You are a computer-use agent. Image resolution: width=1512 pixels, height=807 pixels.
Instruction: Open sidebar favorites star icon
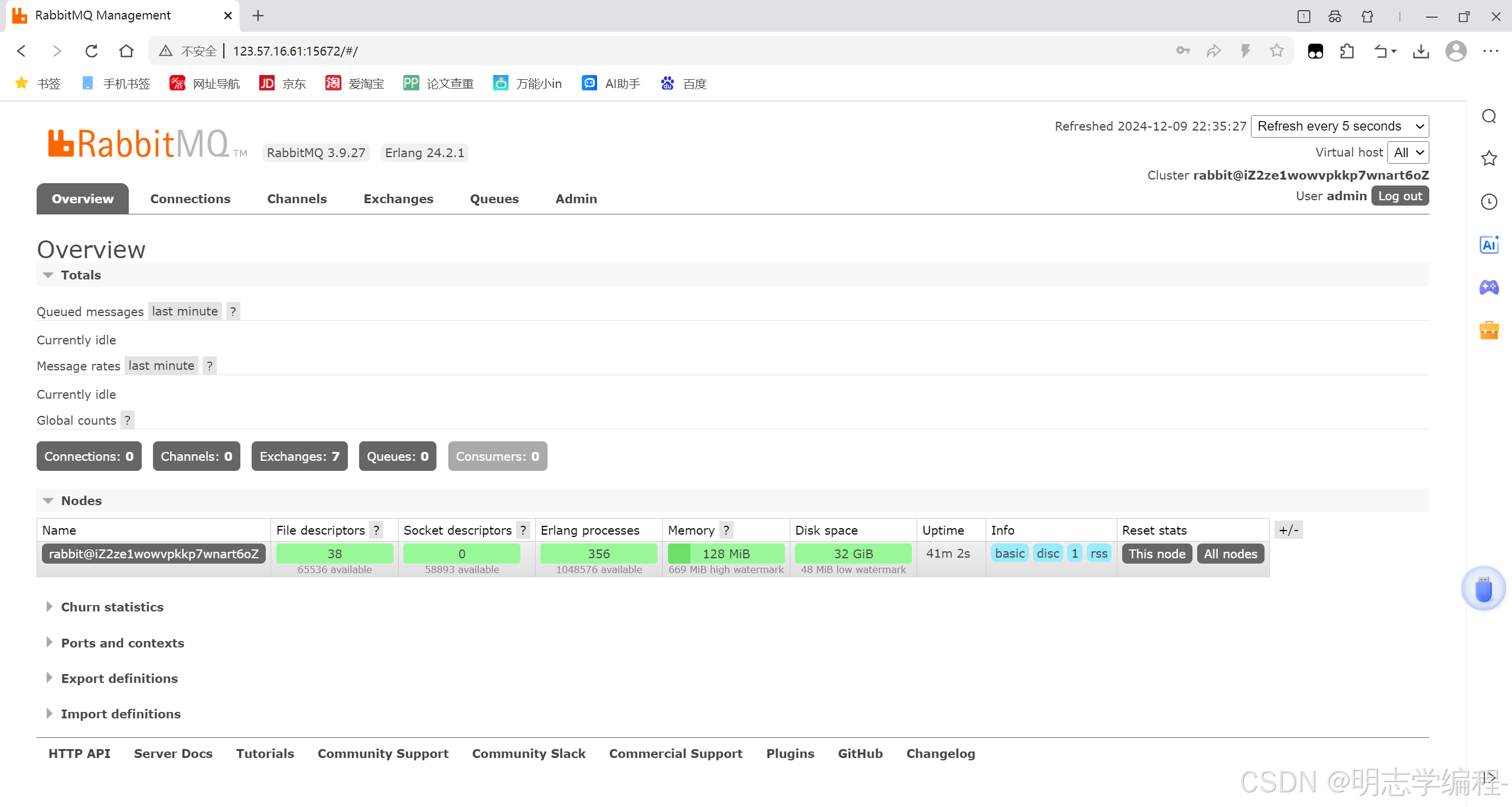tap(1489, 158)
